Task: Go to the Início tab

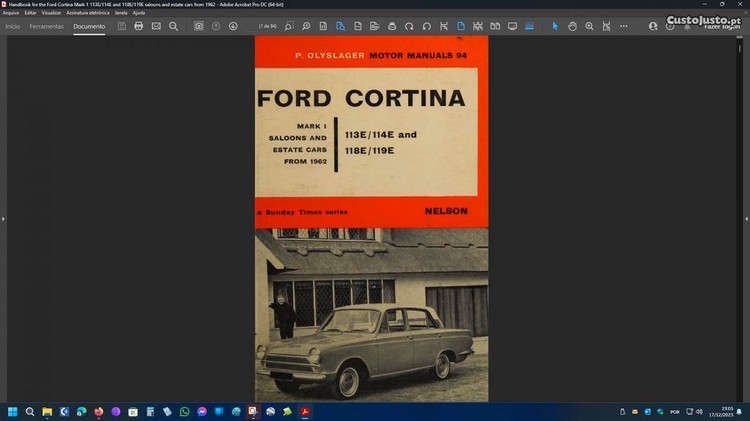Action: pyautogui.click(x=13, y=26)
